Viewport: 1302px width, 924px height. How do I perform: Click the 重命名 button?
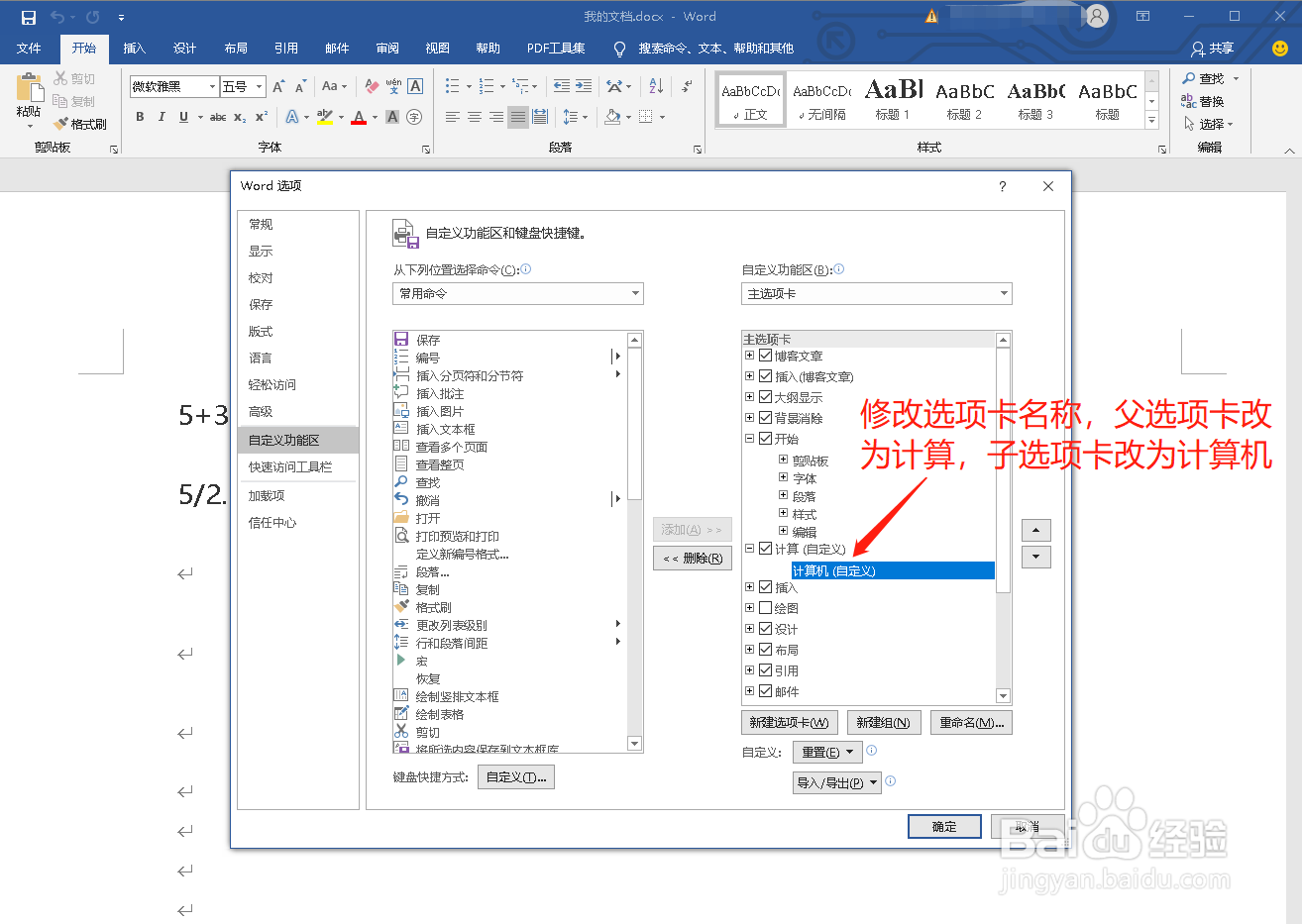972,723
